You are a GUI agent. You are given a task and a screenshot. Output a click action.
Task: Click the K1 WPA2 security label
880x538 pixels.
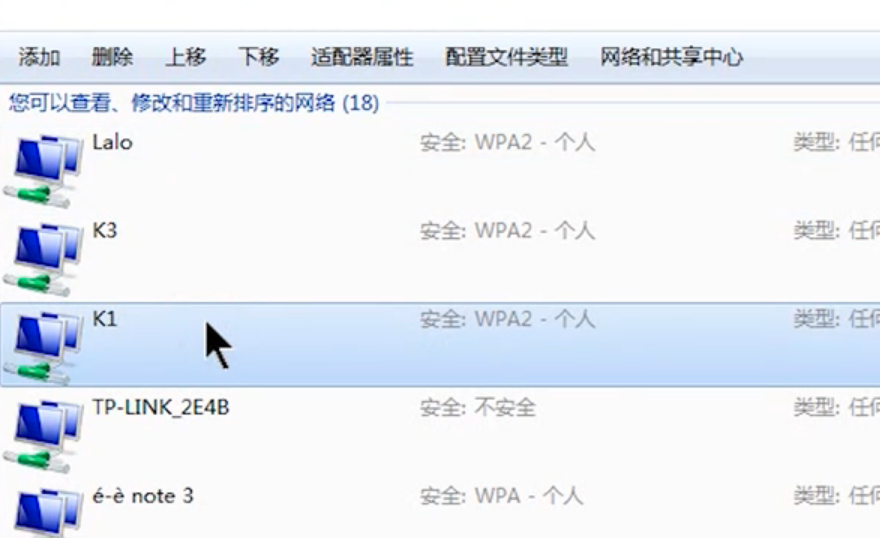tap(507, 319)
